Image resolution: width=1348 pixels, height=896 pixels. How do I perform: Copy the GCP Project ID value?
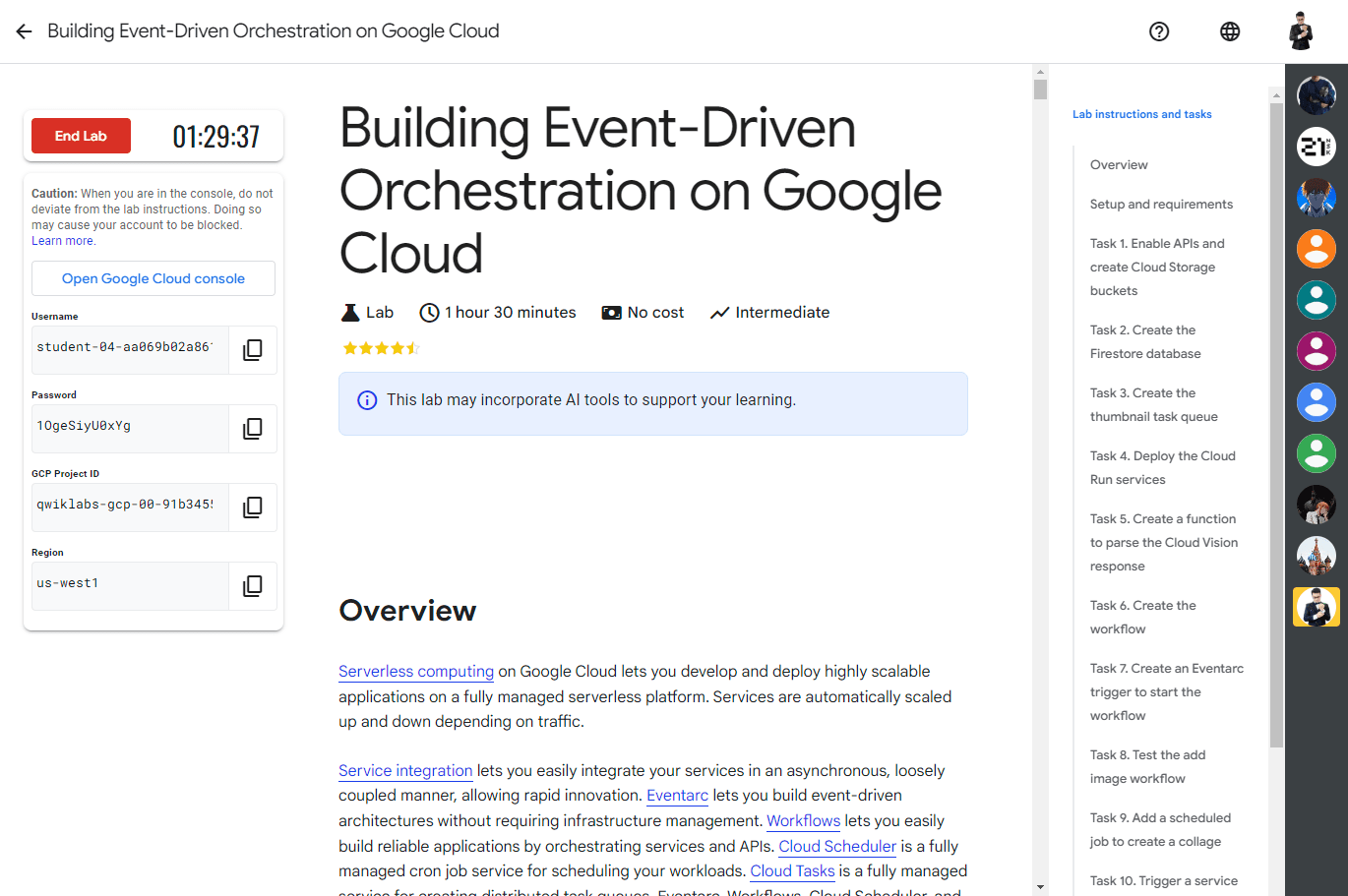[x=253, y=508]
